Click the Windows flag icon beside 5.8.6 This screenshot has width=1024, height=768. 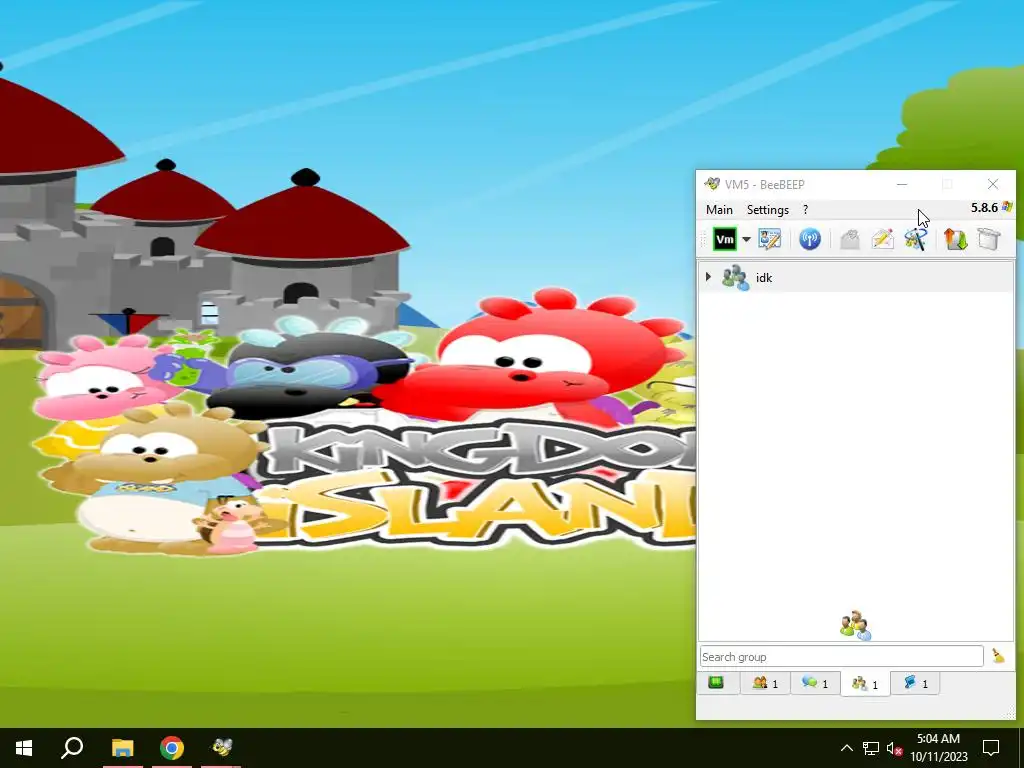pyautogui.click(x=1006, y=207)
